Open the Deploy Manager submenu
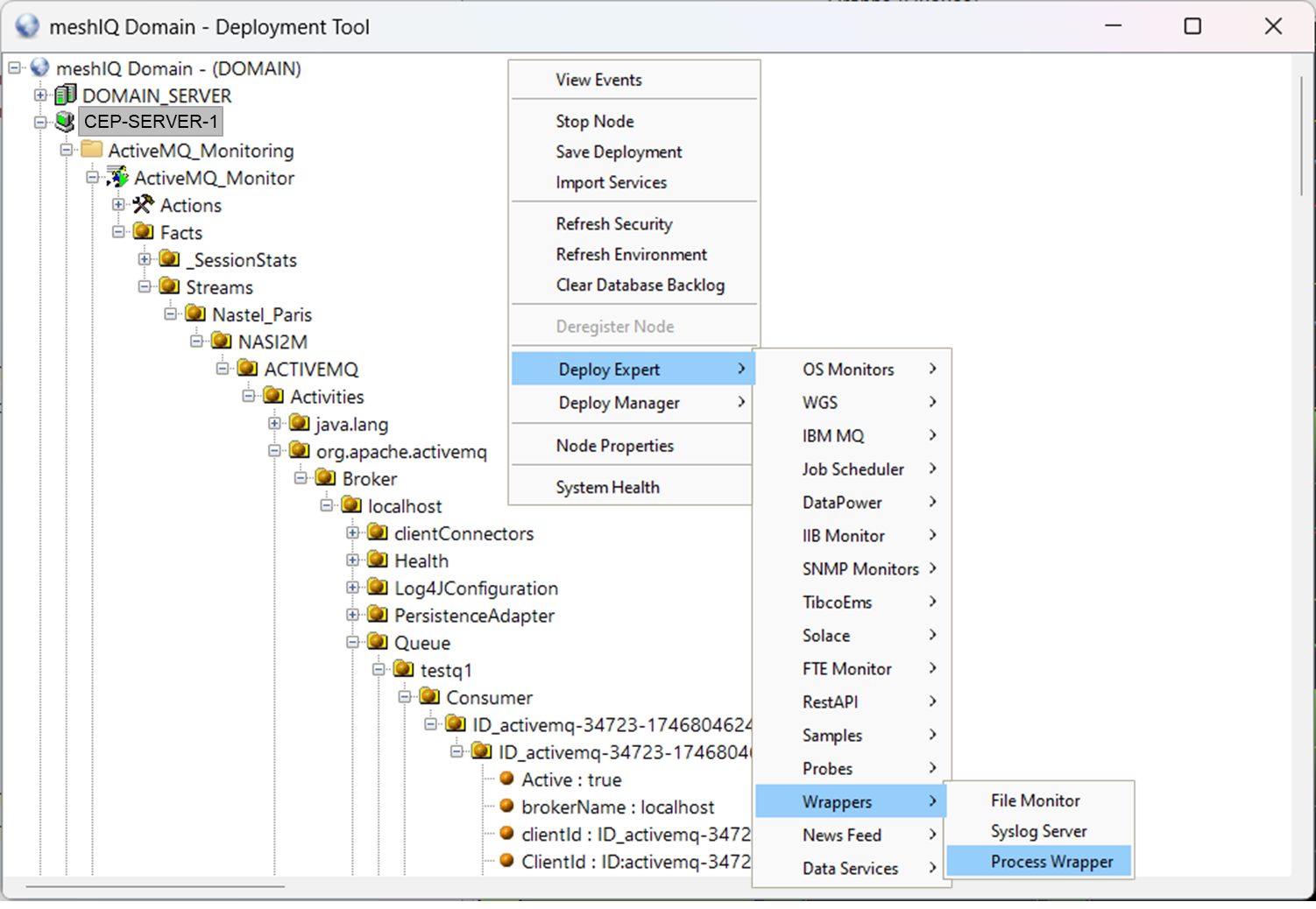Image resolution: width=1316 pixels, height=909 pixels. 632,403
